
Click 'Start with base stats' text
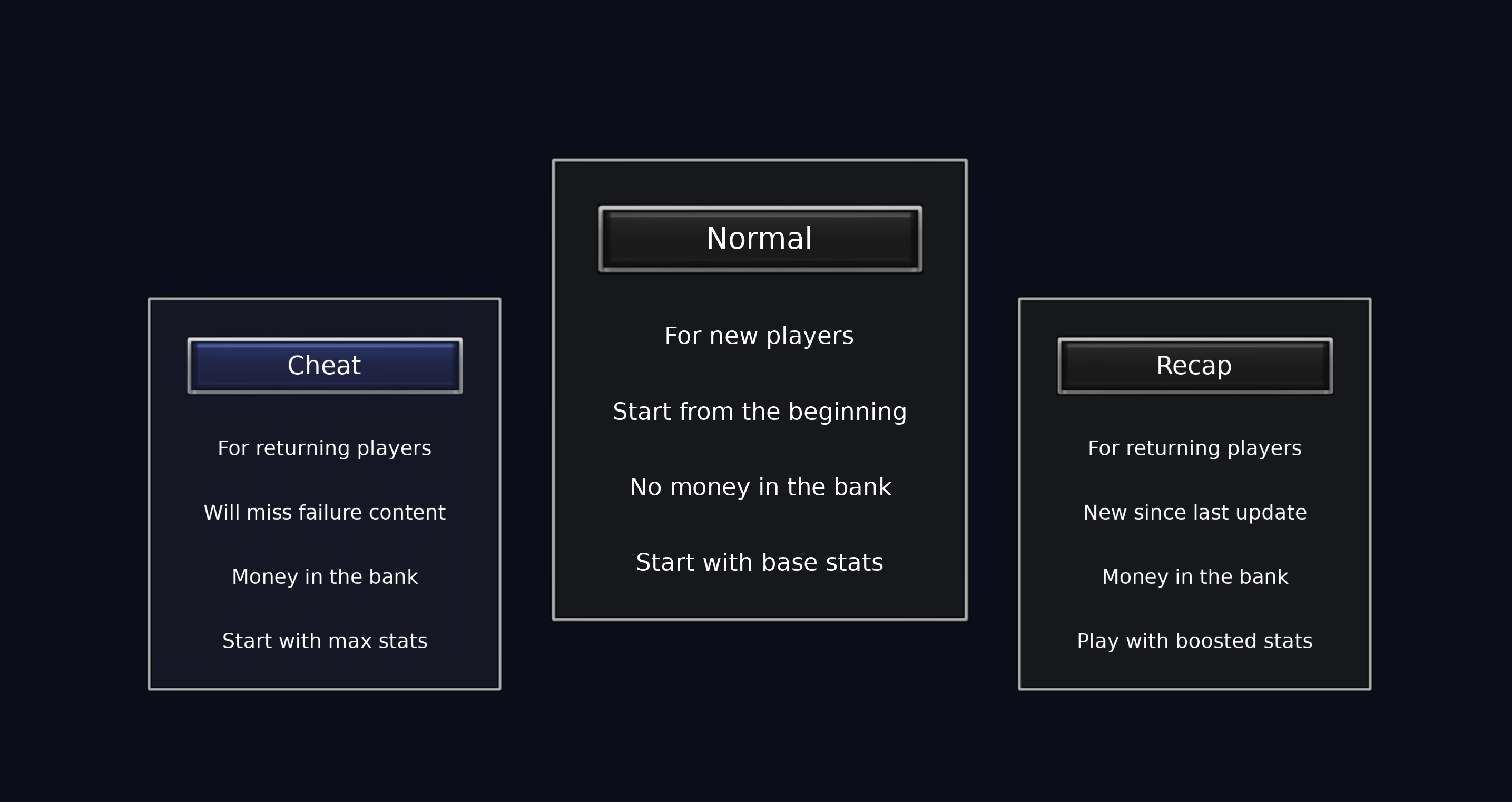point(760,562)
